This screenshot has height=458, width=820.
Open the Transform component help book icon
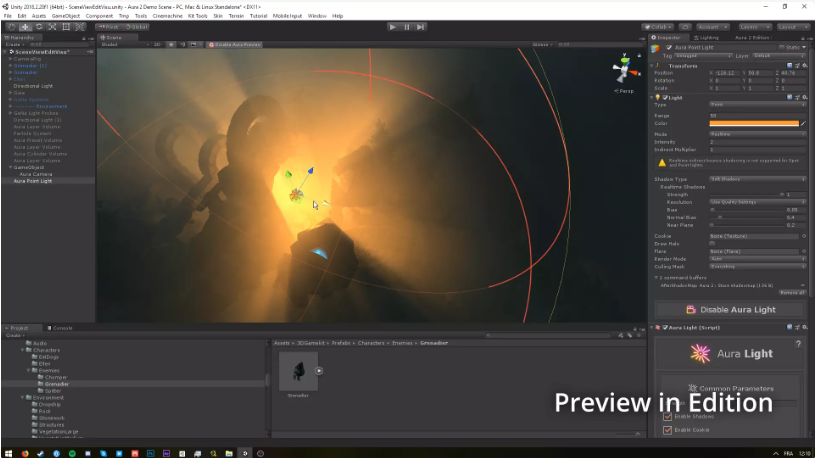point(790,65)
